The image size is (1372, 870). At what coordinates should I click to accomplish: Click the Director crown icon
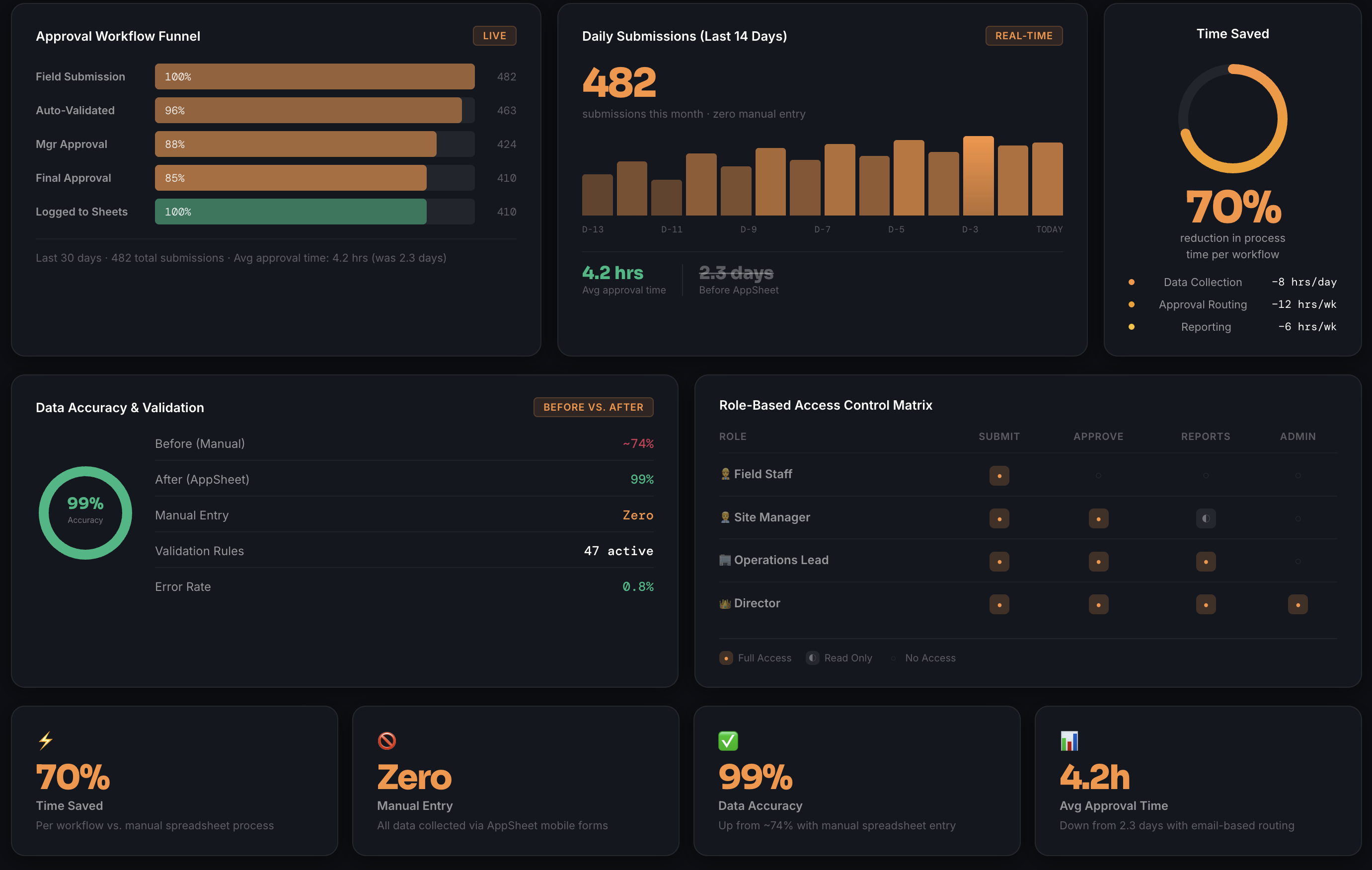[725, 603]
